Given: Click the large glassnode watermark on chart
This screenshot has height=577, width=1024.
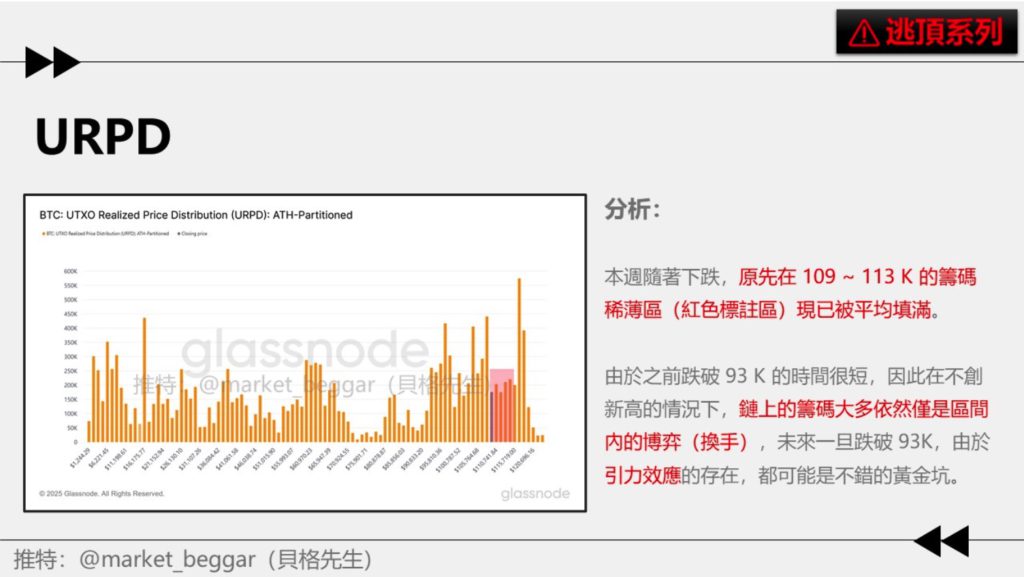Looking at the screenshot, I should pyautogui.click(x=304, y=350).
